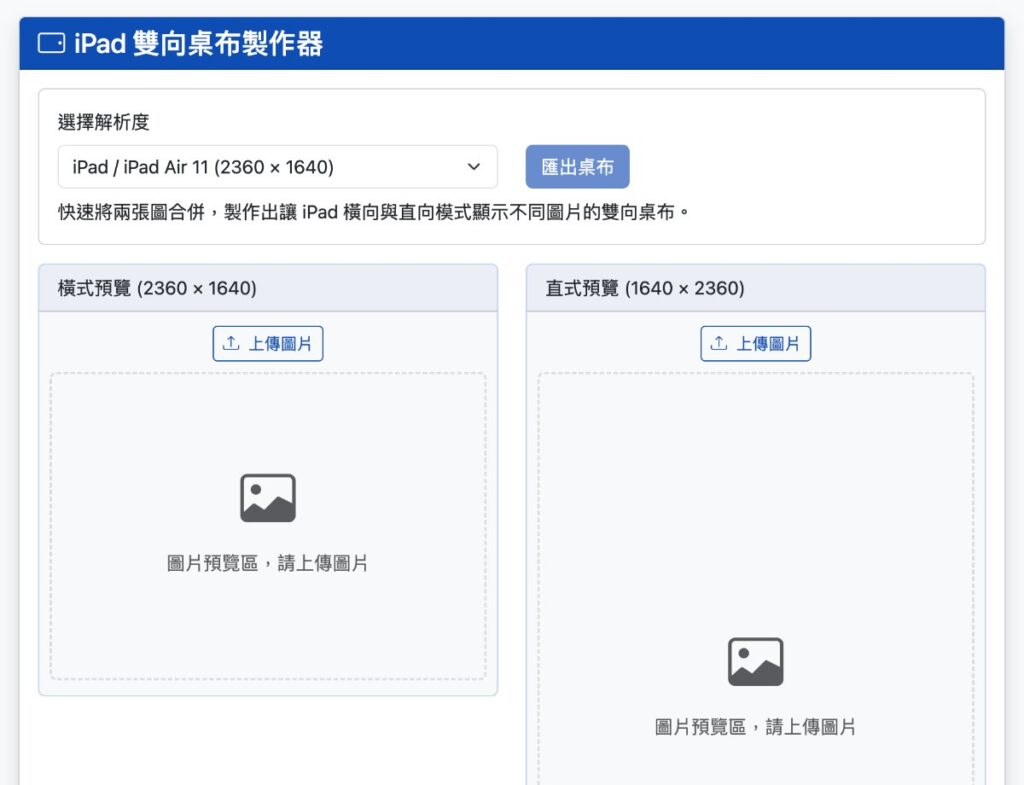Click the iPad 雙向桌布製作器 title text
This screenshot has width=1024, height=785.
click(x=198, y=44)
